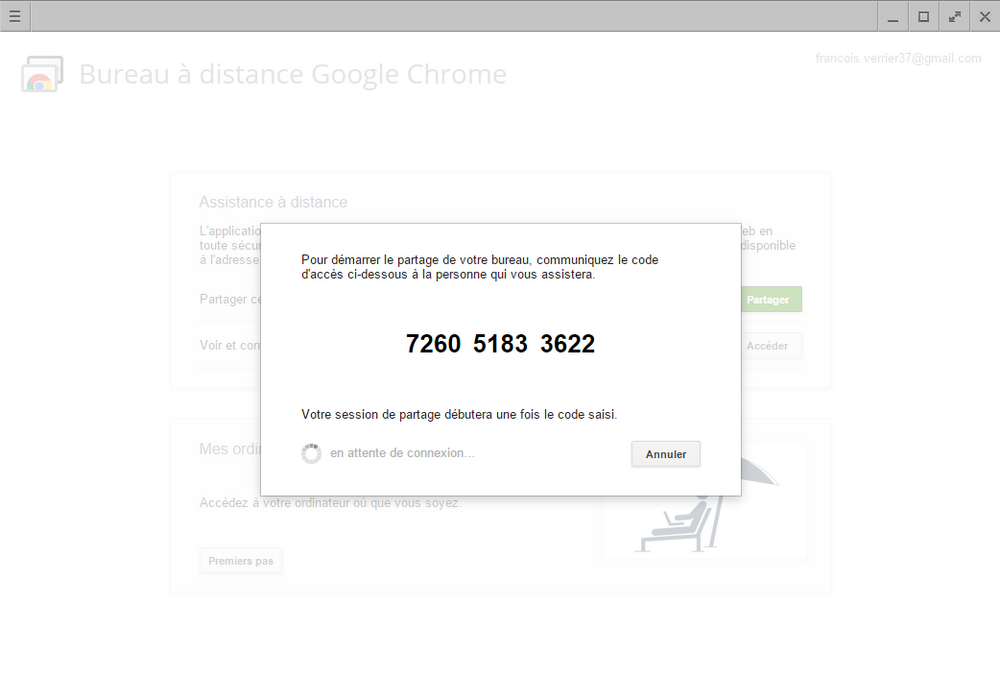Close the window with the X
The width and height of the screenshot is (1000, 679).
(985, 17)
